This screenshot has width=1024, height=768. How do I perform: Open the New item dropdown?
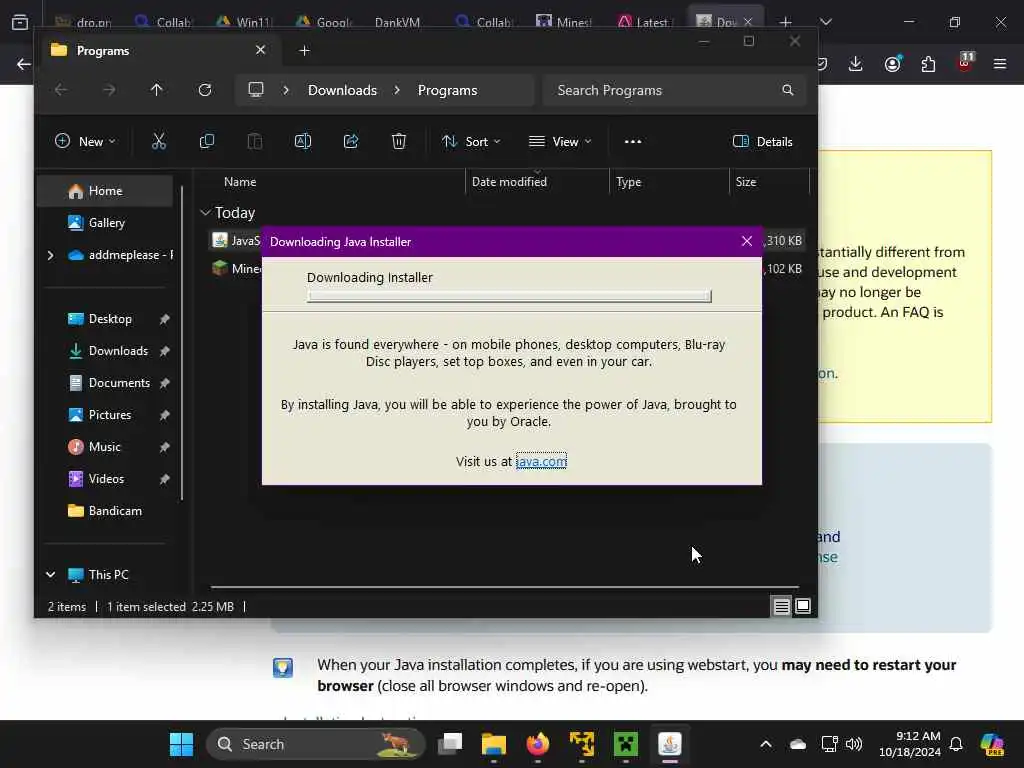coord(86,142)
